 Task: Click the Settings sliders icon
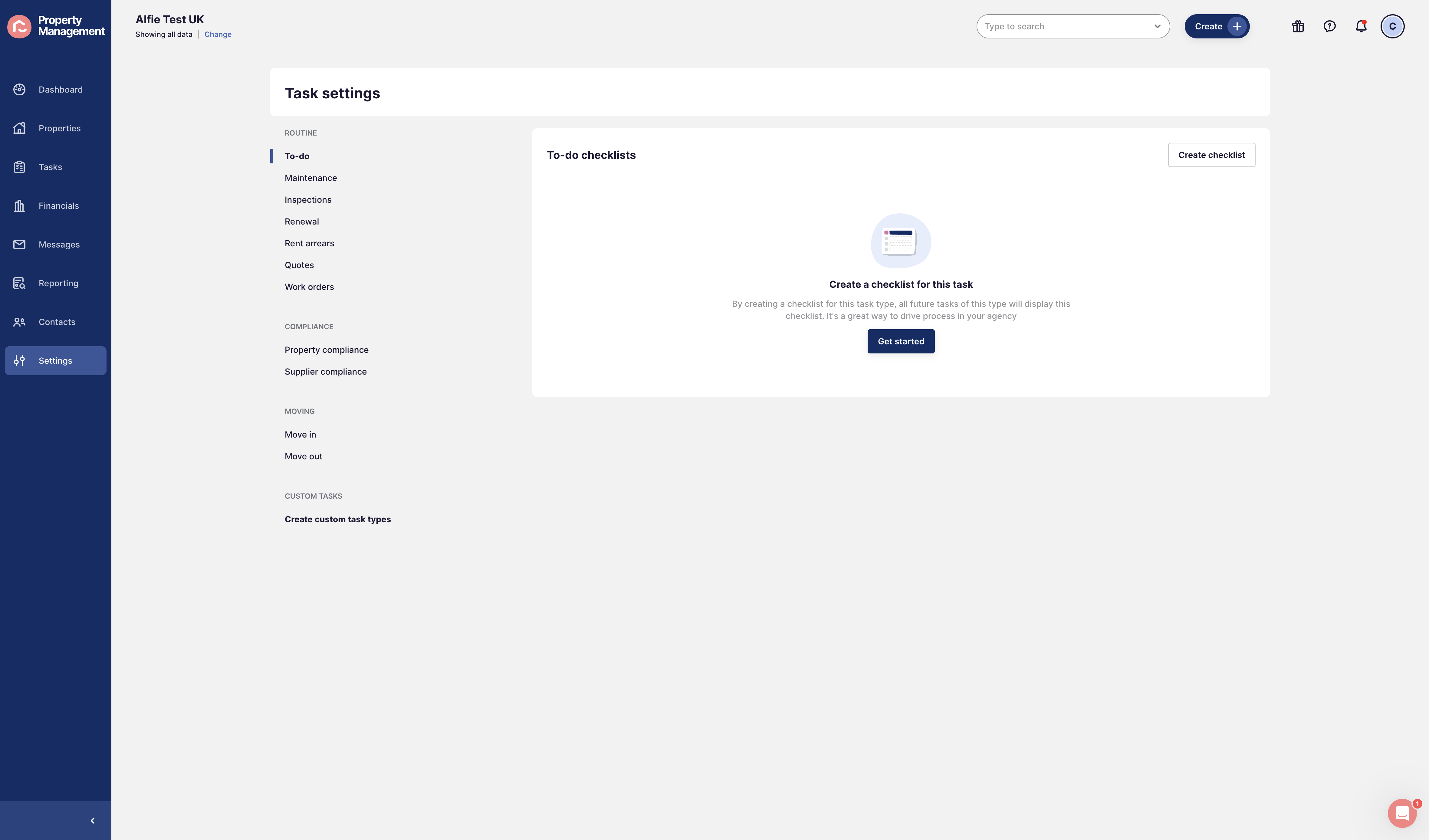pos(19,361)
